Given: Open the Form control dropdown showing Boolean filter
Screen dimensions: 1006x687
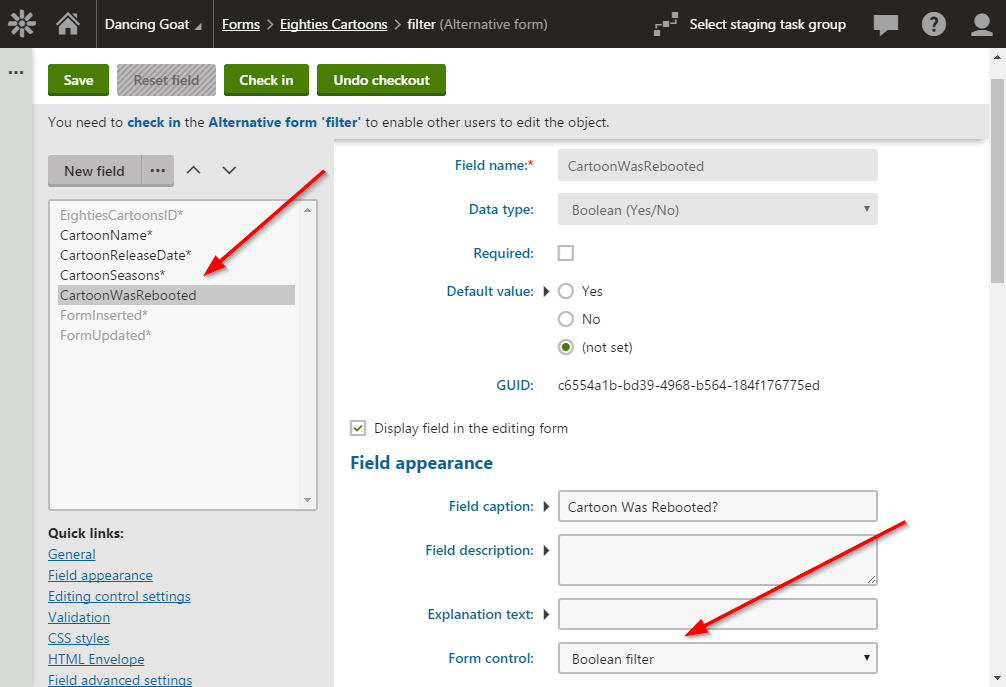Looking at the screenshot, I should 717,658.
